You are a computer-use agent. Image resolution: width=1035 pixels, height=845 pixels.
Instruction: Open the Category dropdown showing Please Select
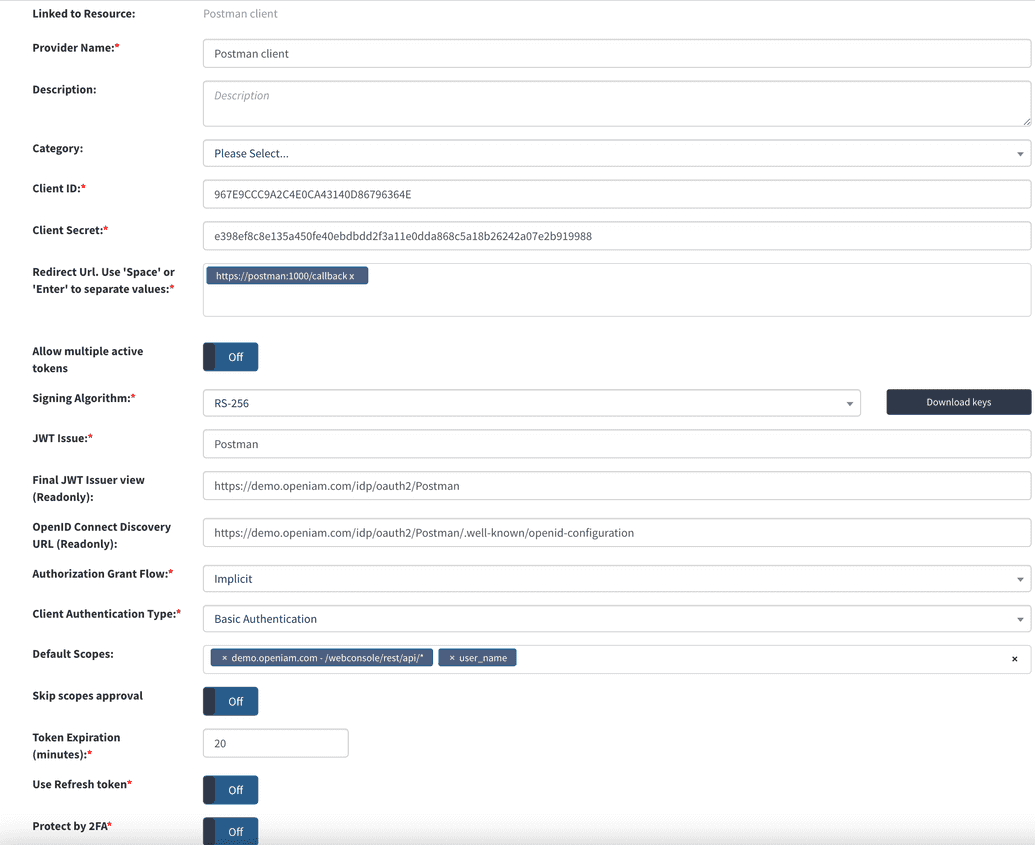click(617, 153)
